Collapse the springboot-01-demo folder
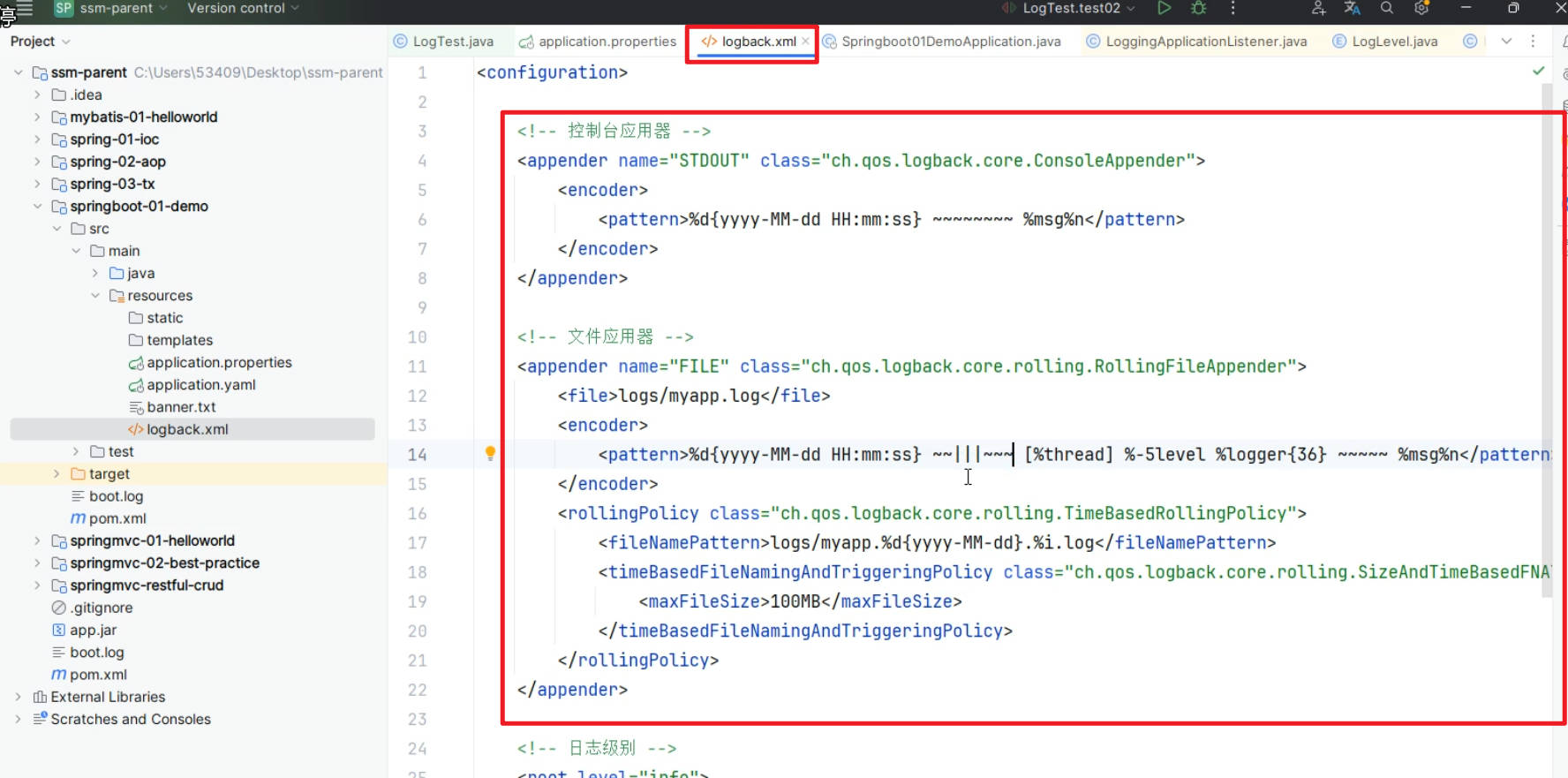1568x778 pixels. [37, 207]
